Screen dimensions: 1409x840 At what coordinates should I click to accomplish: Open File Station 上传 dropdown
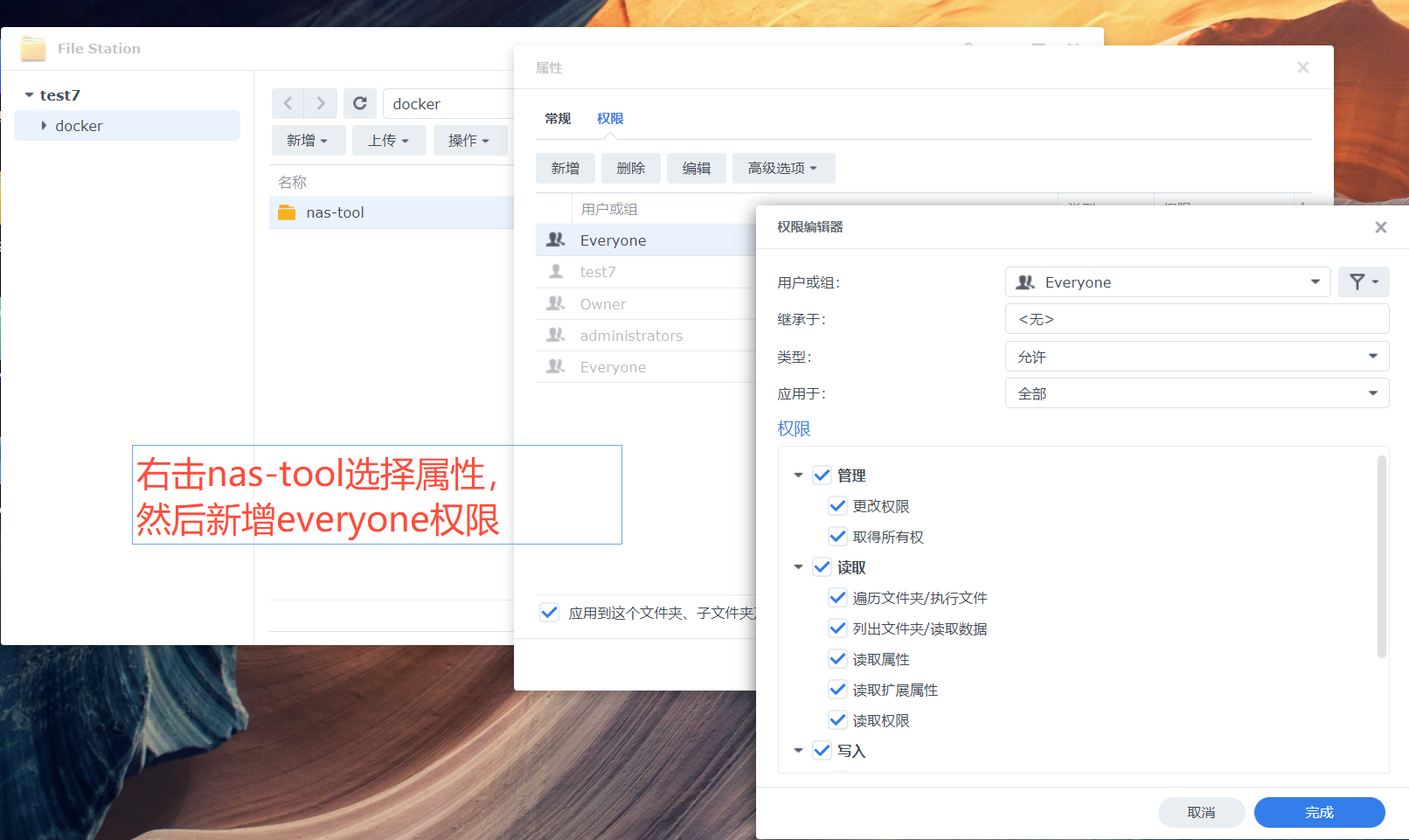(389, 140)
